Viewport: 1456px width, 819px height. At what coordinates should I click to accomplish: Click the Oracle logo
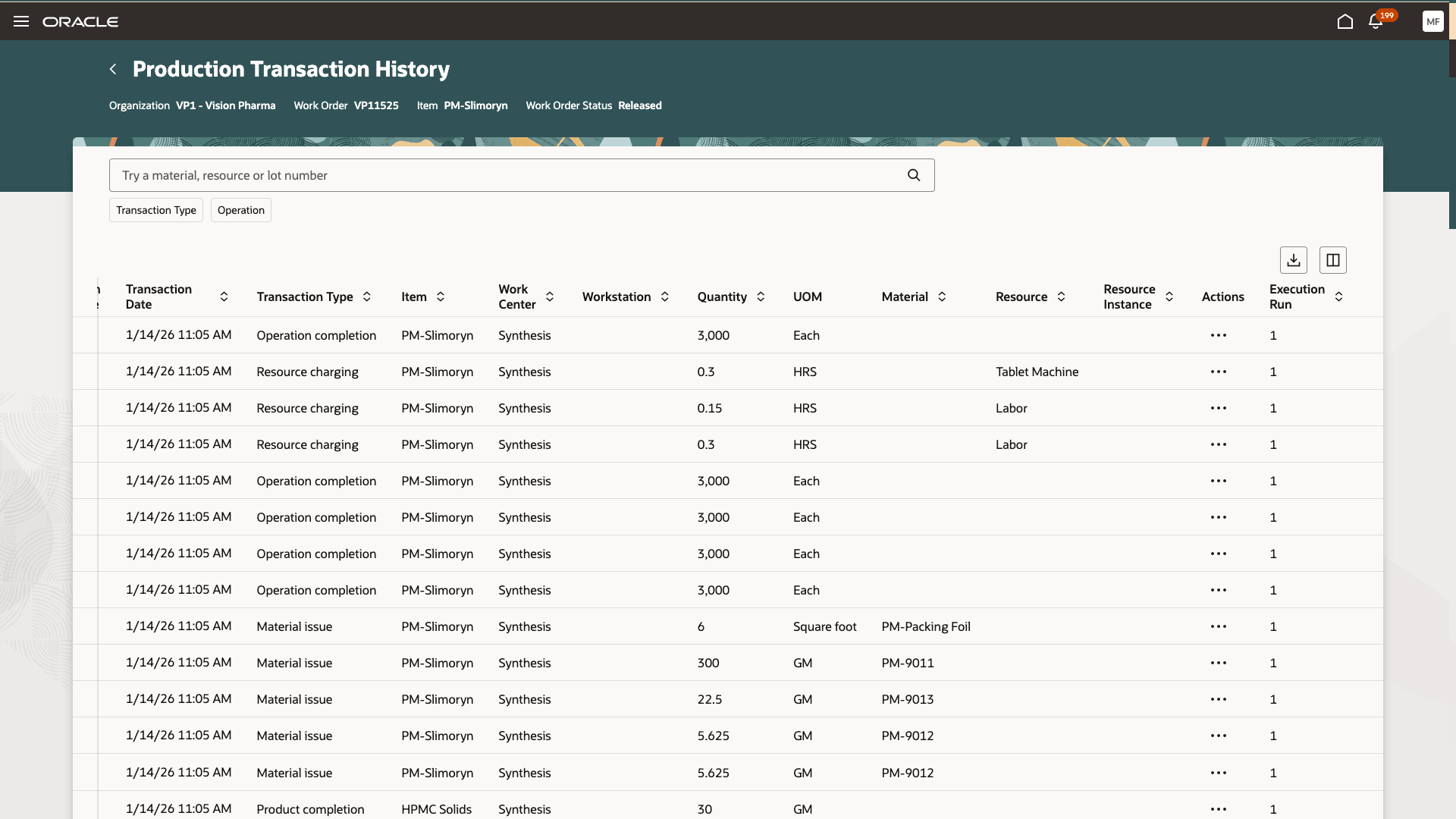(81, 21)
